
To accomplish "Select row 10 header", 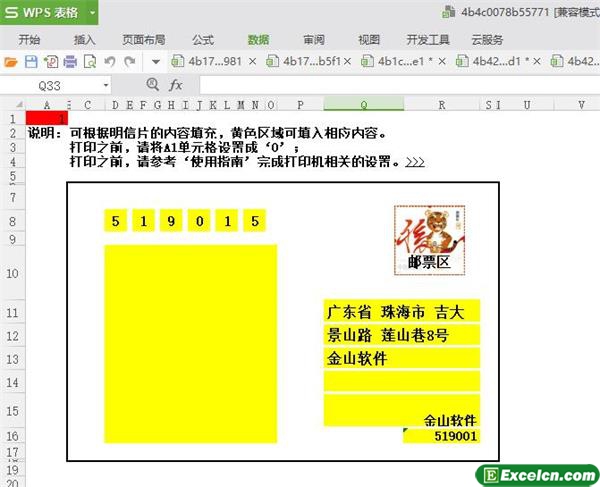I will tap(12, 274).
